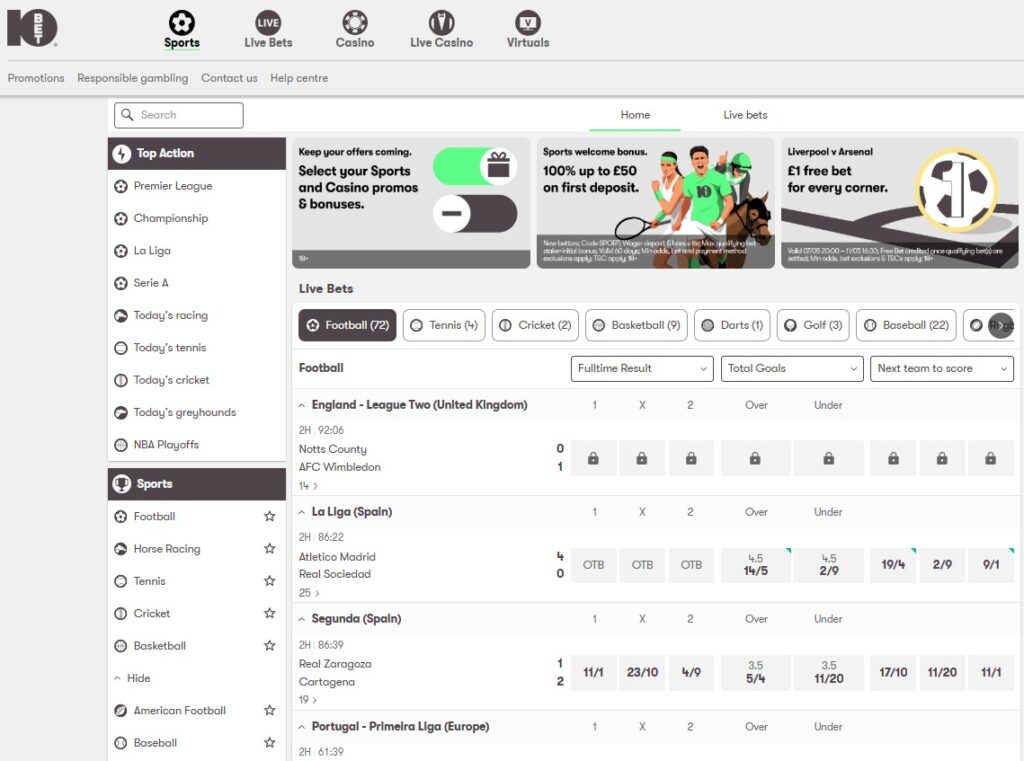1024x761 pixels.
Task: Open the Live Bets header icon
Action: click(268, 22)
